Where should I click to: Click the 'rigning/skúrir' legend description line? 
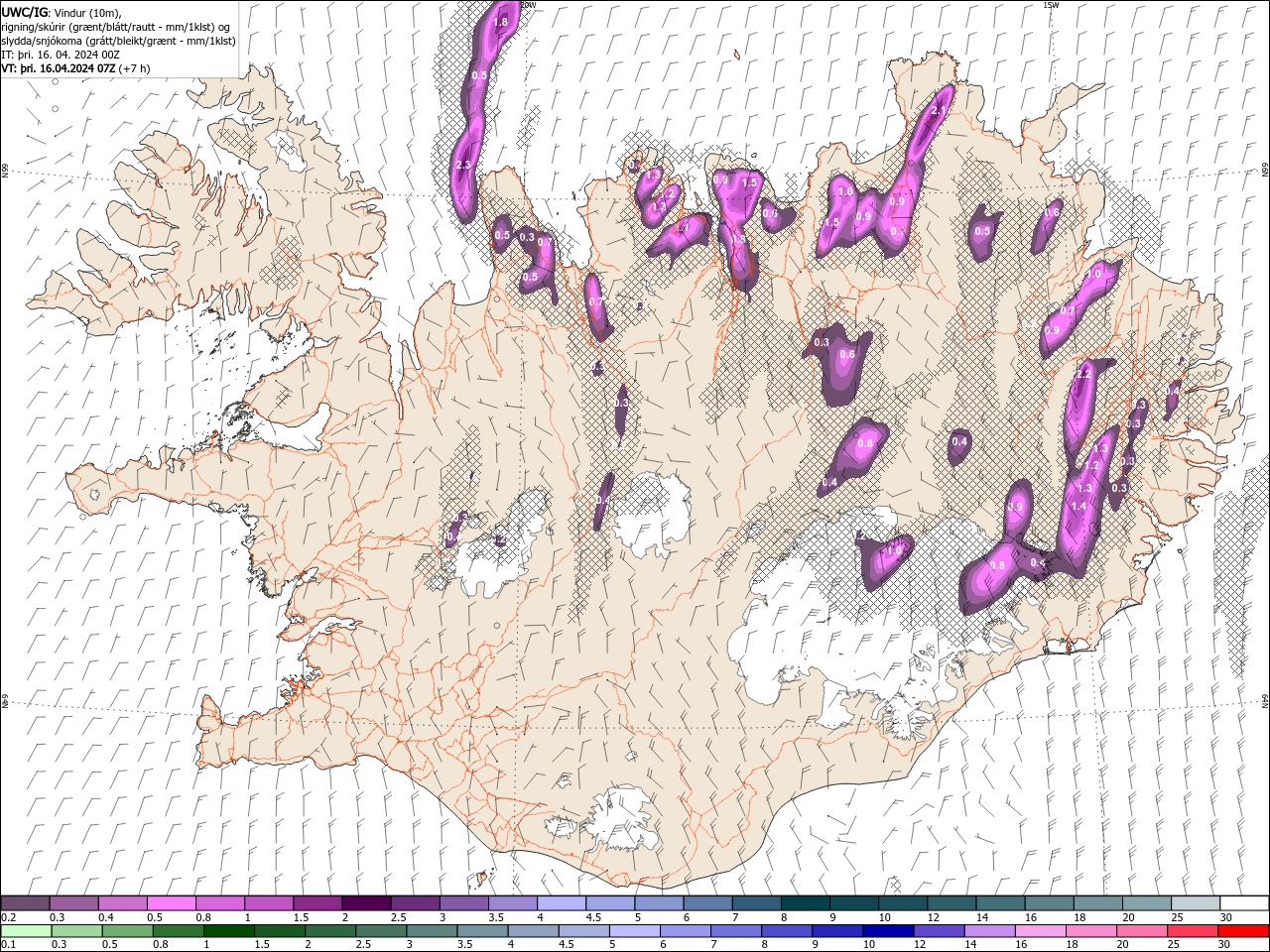pos(116,26)
